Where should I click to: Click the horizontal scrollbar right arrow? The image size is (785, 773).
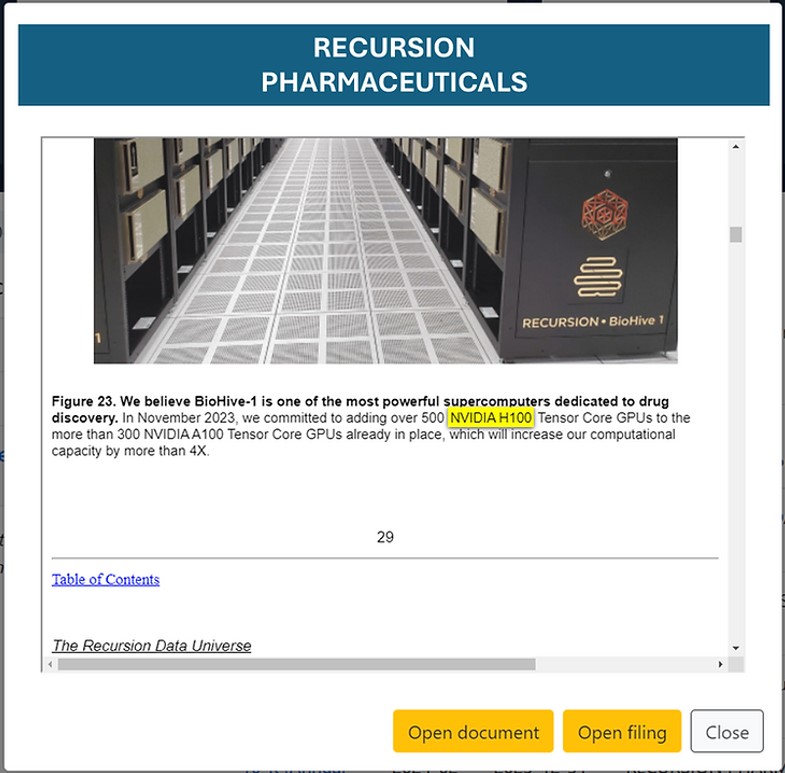[720, 664]
